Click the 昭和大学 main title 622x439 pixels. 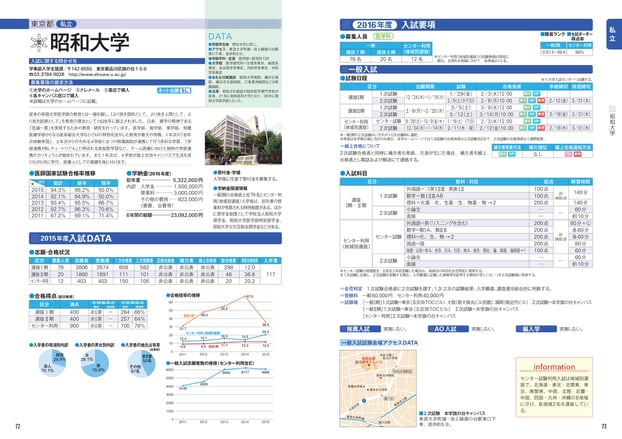pos(90,42)
